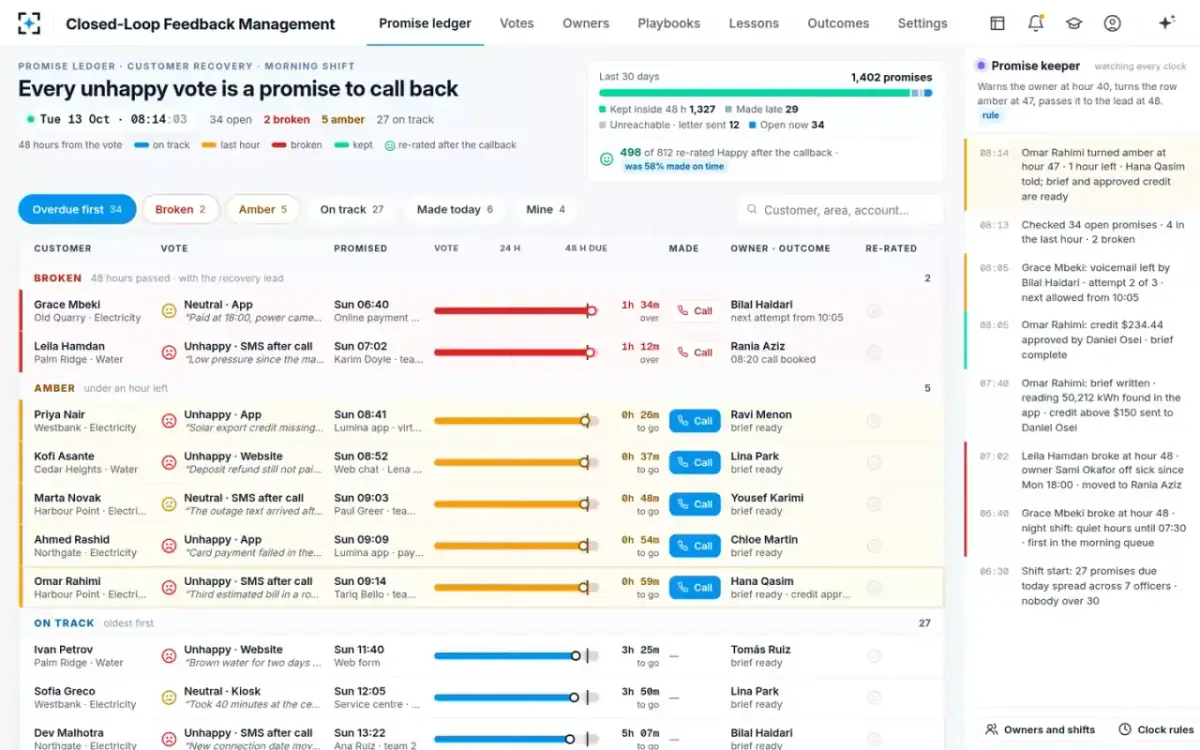
Task: Go to the Owners tab
Action: pyautogui.click(x=586, y=23)
